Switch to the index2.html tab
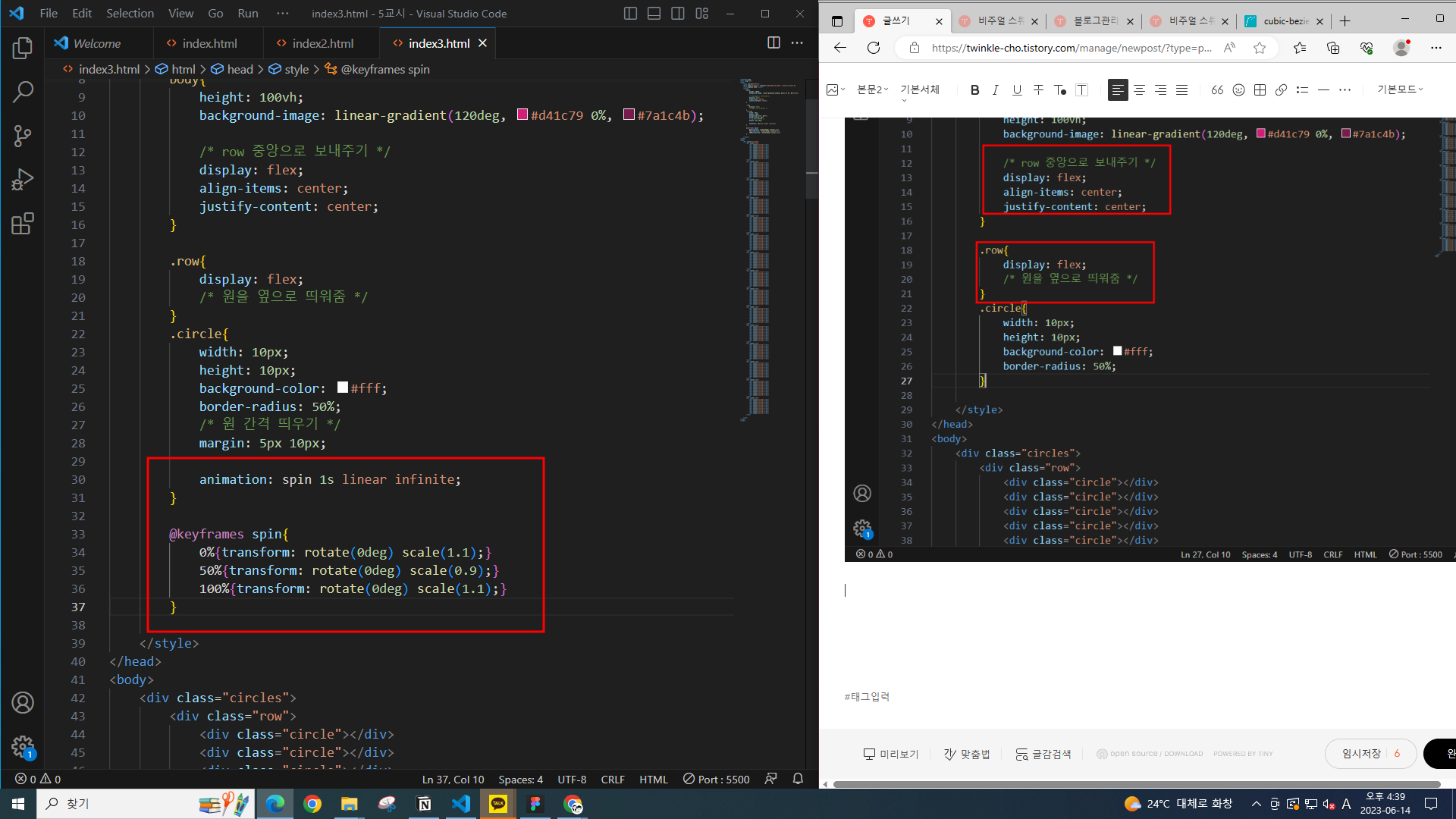 pos(322,43)
